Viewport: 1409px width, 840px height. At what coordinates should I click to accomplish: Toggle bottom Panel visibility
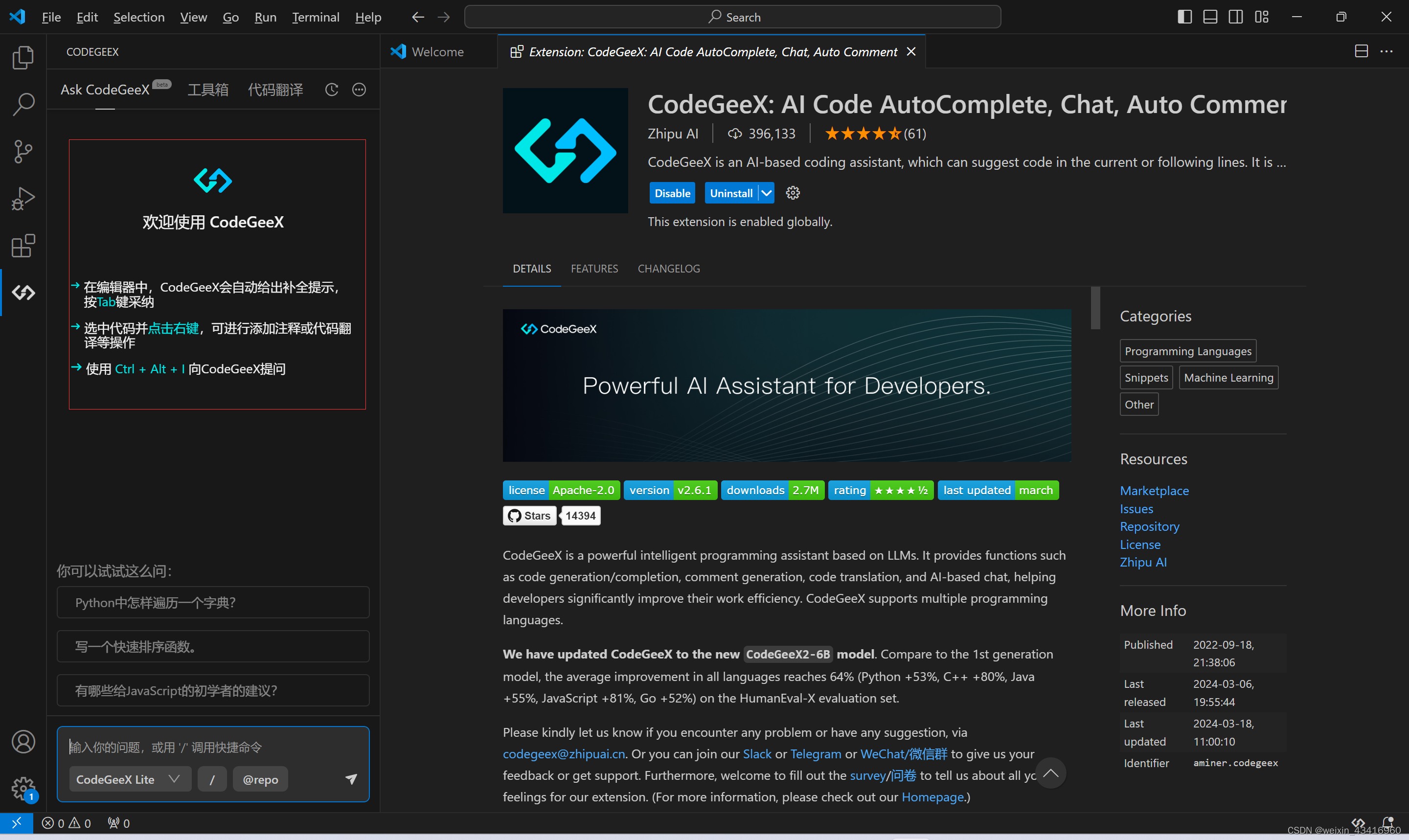(x=1210, y=17)
